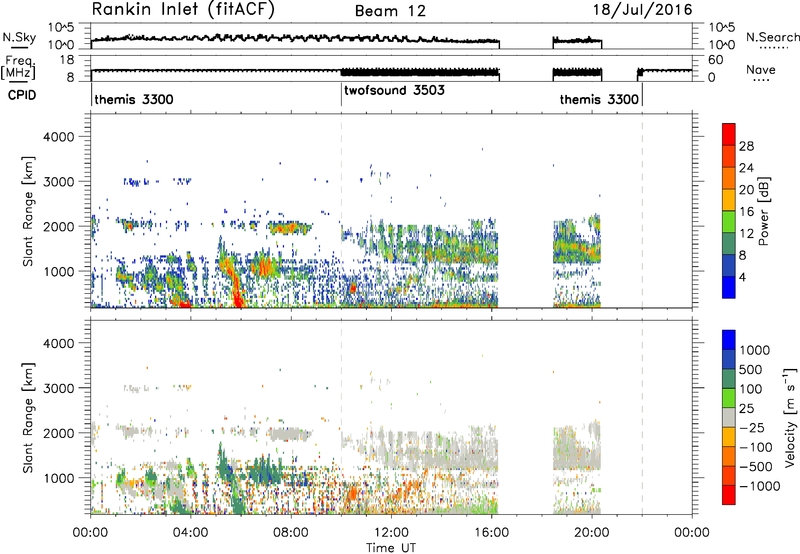Click the "-500" velocity colorbar value

756,466
